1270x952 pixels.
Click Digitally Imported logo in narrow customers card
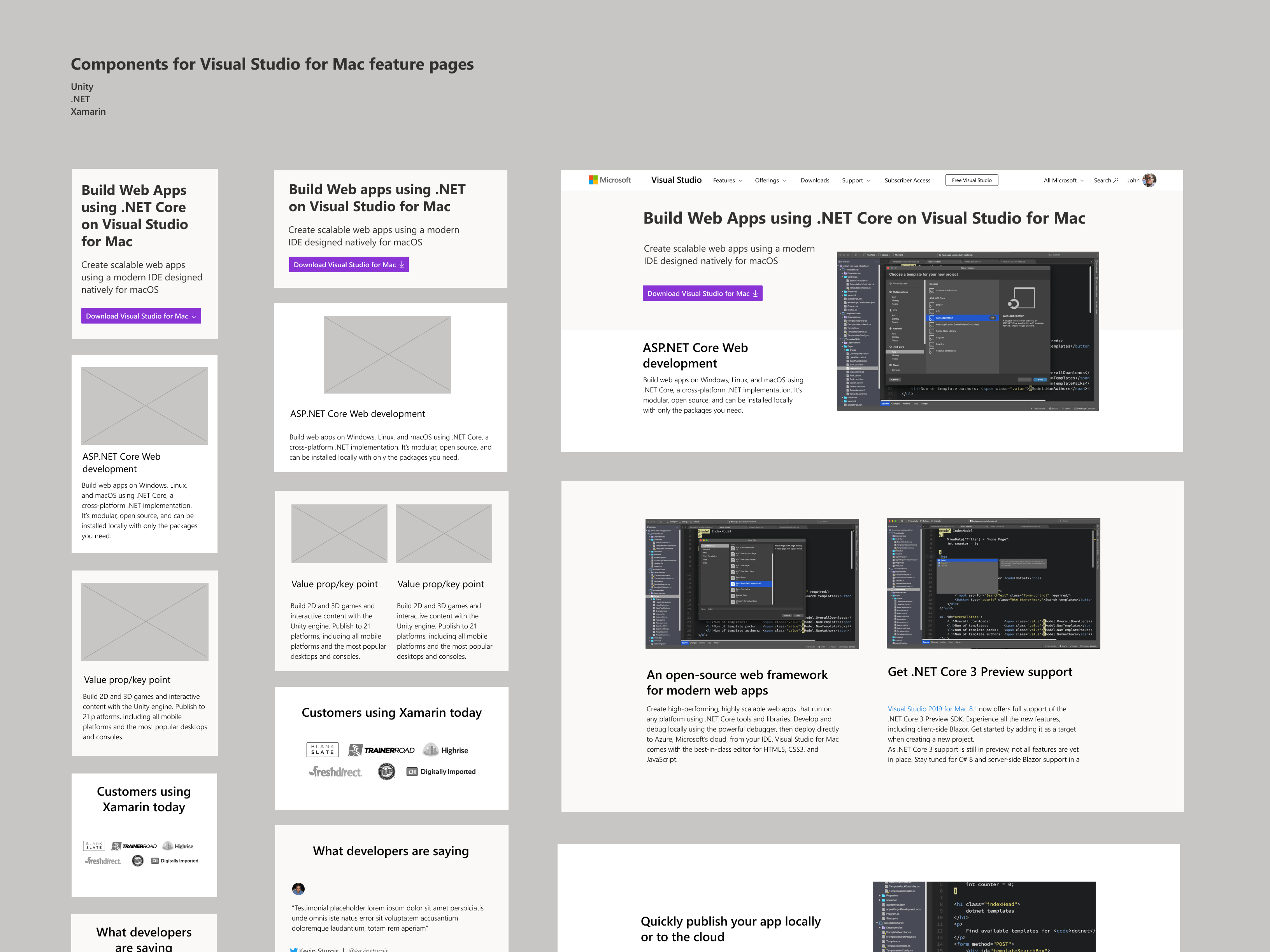tap(175, 861)
